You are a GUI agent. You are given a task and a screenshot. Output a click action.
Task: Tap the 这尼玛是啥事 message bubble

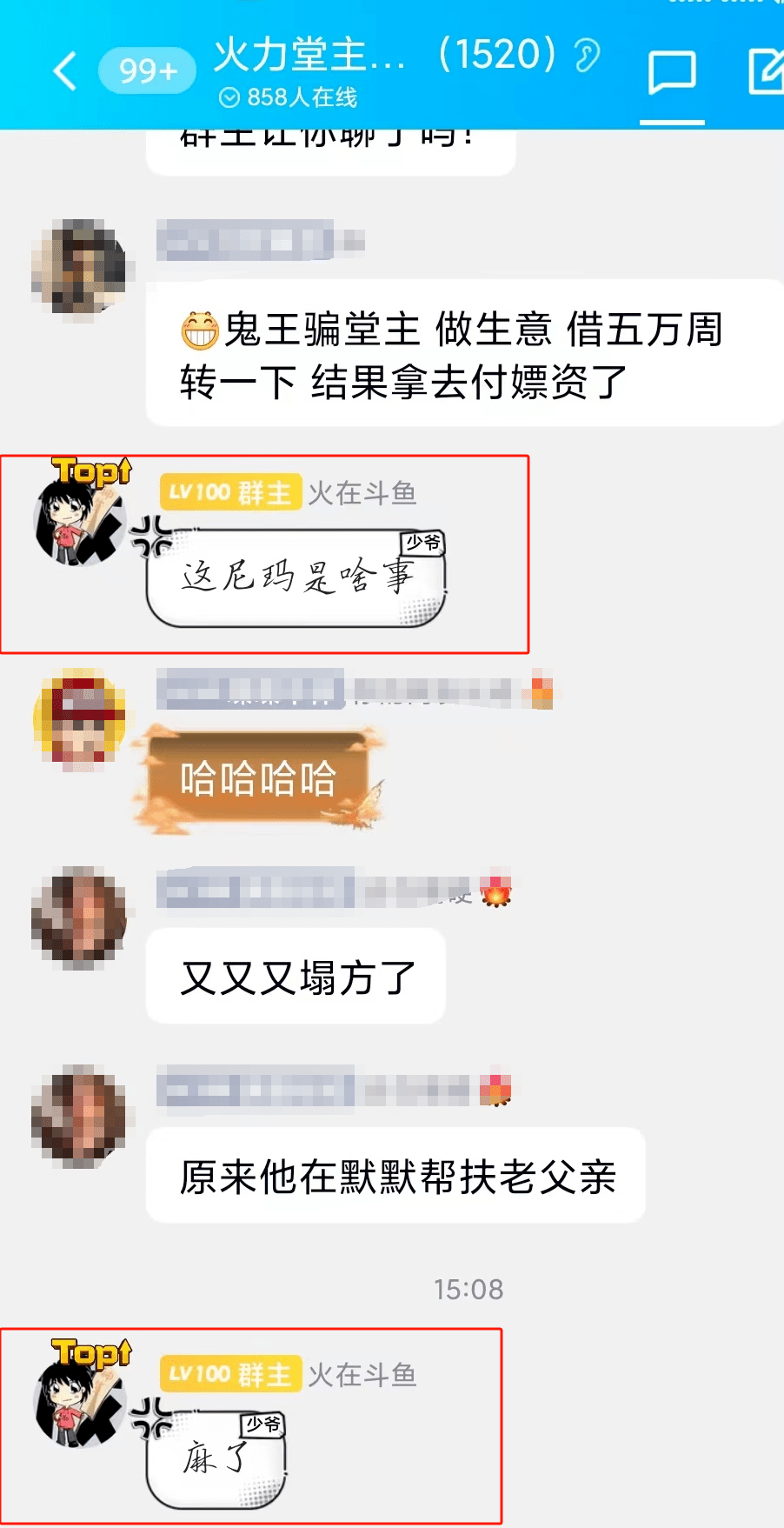pyautogui.click(x=296, y=577)
